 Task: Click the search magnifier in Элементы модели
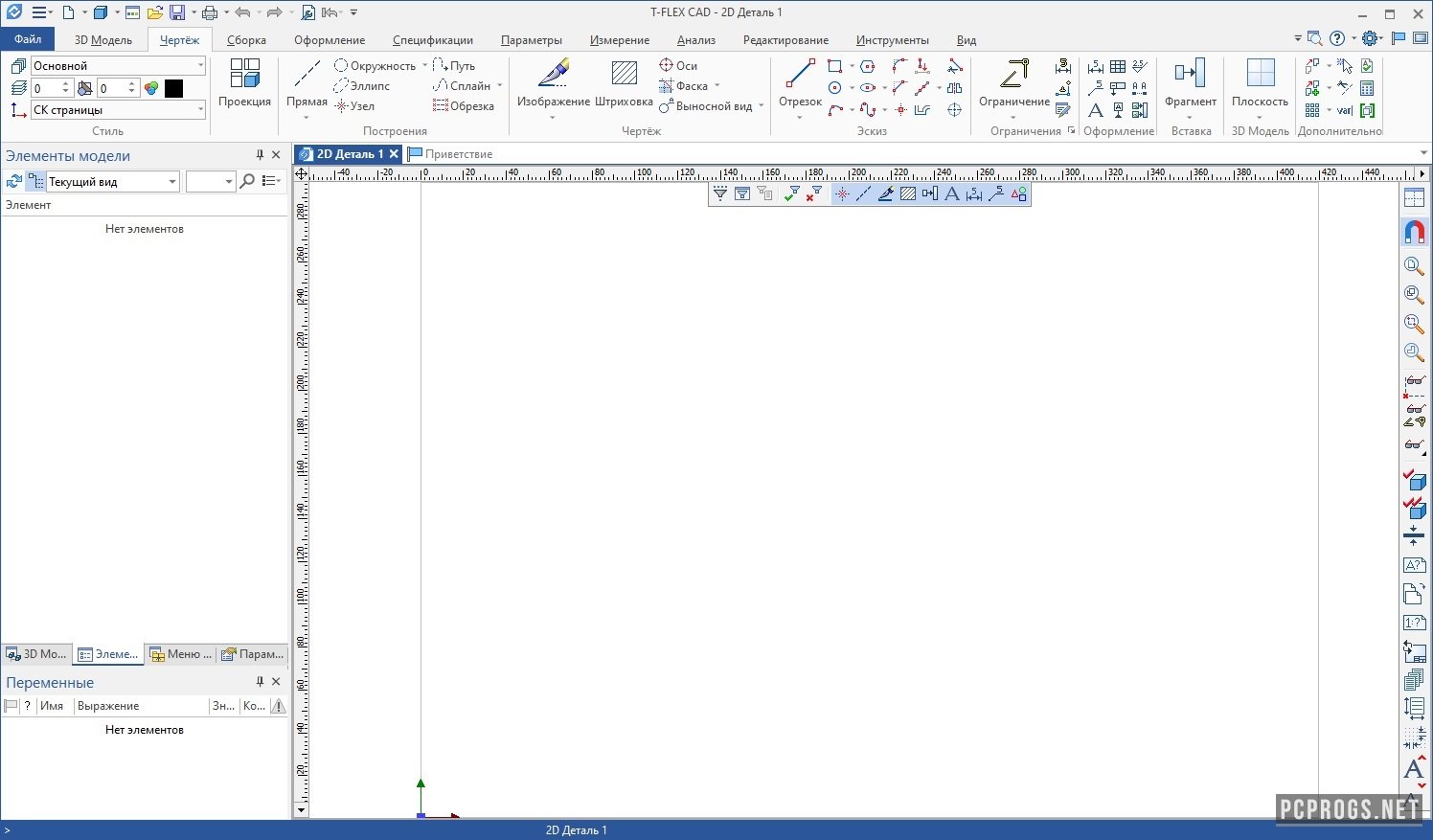(247, 181)
